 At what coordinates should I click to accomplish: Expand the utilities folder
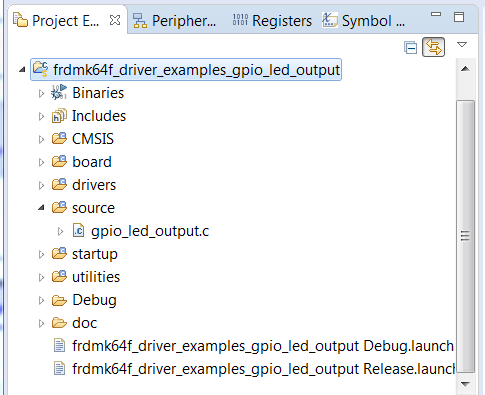(x=41, y=277)
